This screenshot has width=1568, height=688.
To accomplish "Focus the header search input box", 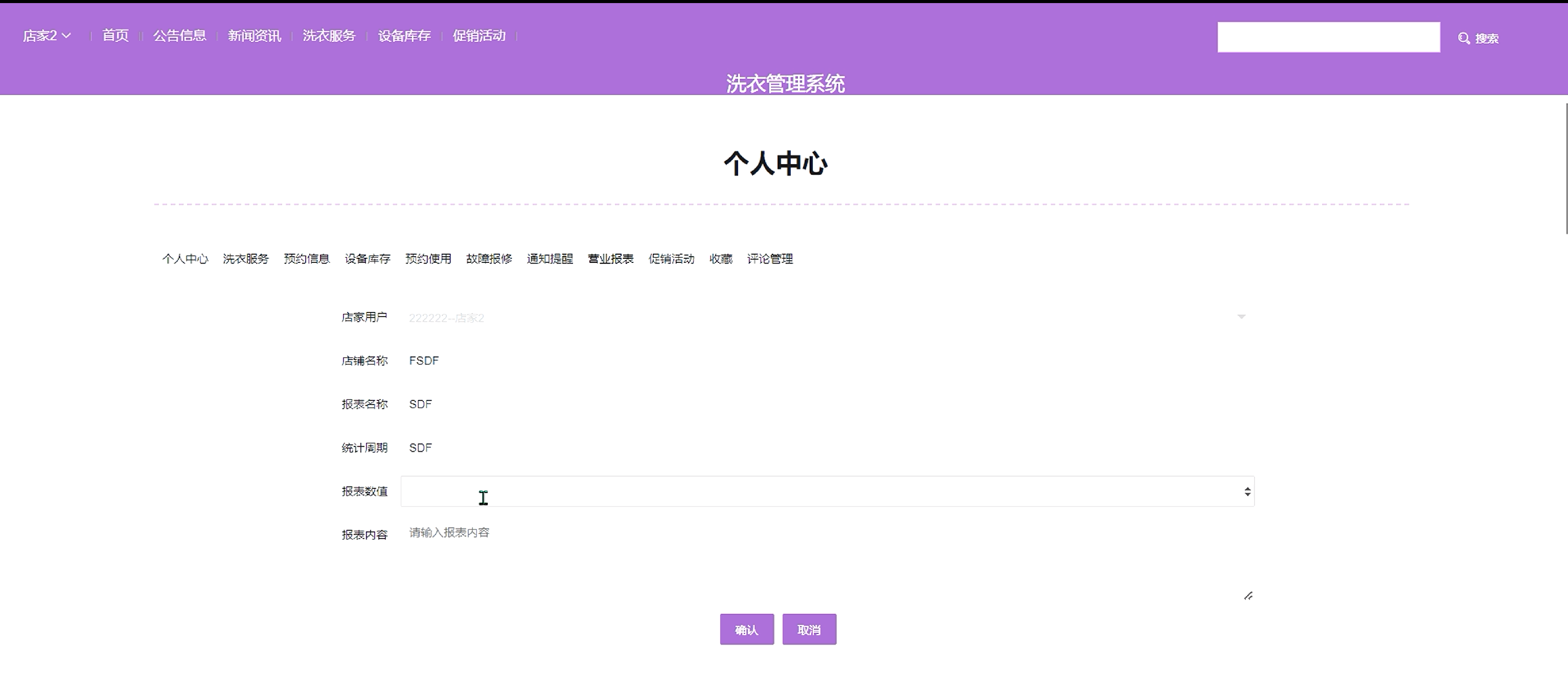I will click(1328, 37).
